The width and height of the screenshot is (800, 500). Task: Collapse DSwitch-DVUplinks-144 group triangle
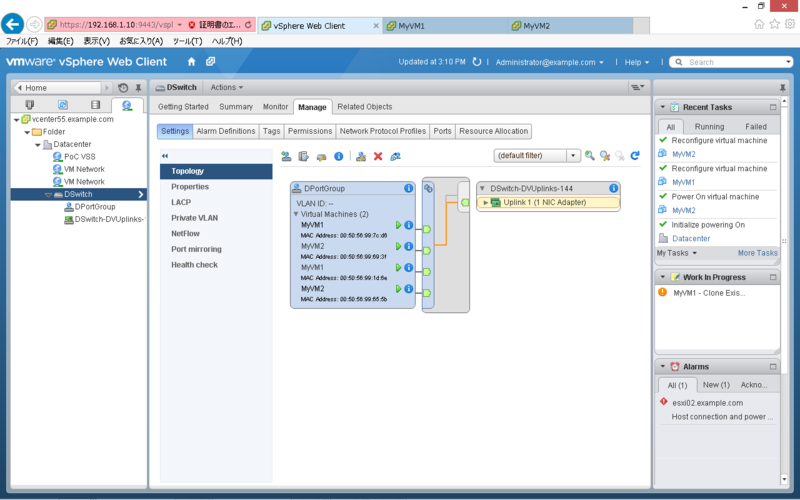[482, 188]
